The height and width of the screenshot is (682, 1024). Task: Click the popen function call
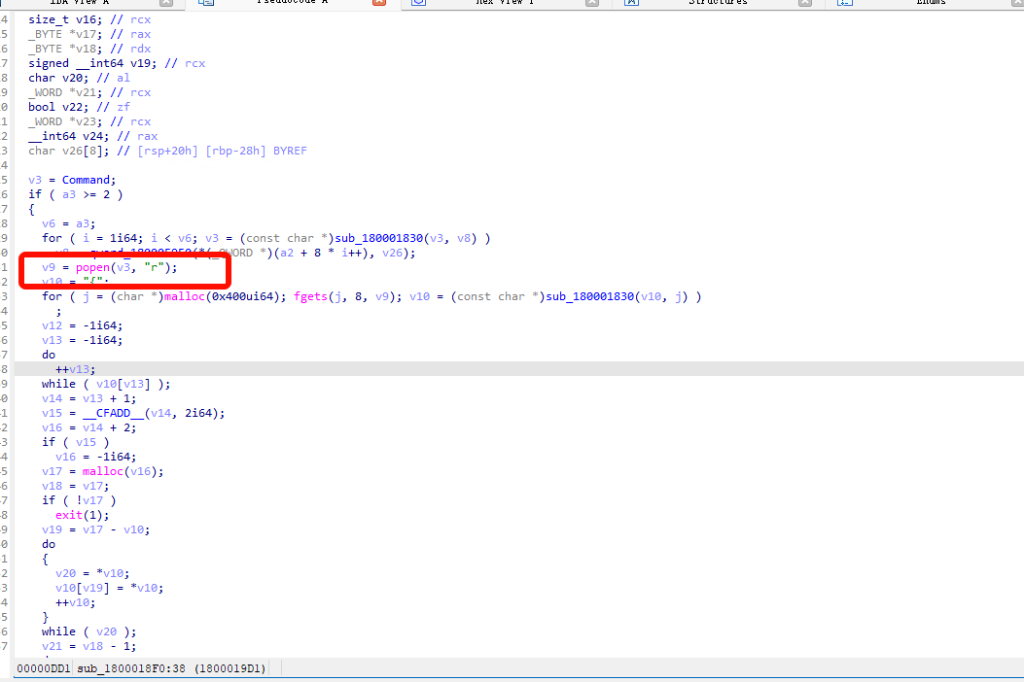95,267
